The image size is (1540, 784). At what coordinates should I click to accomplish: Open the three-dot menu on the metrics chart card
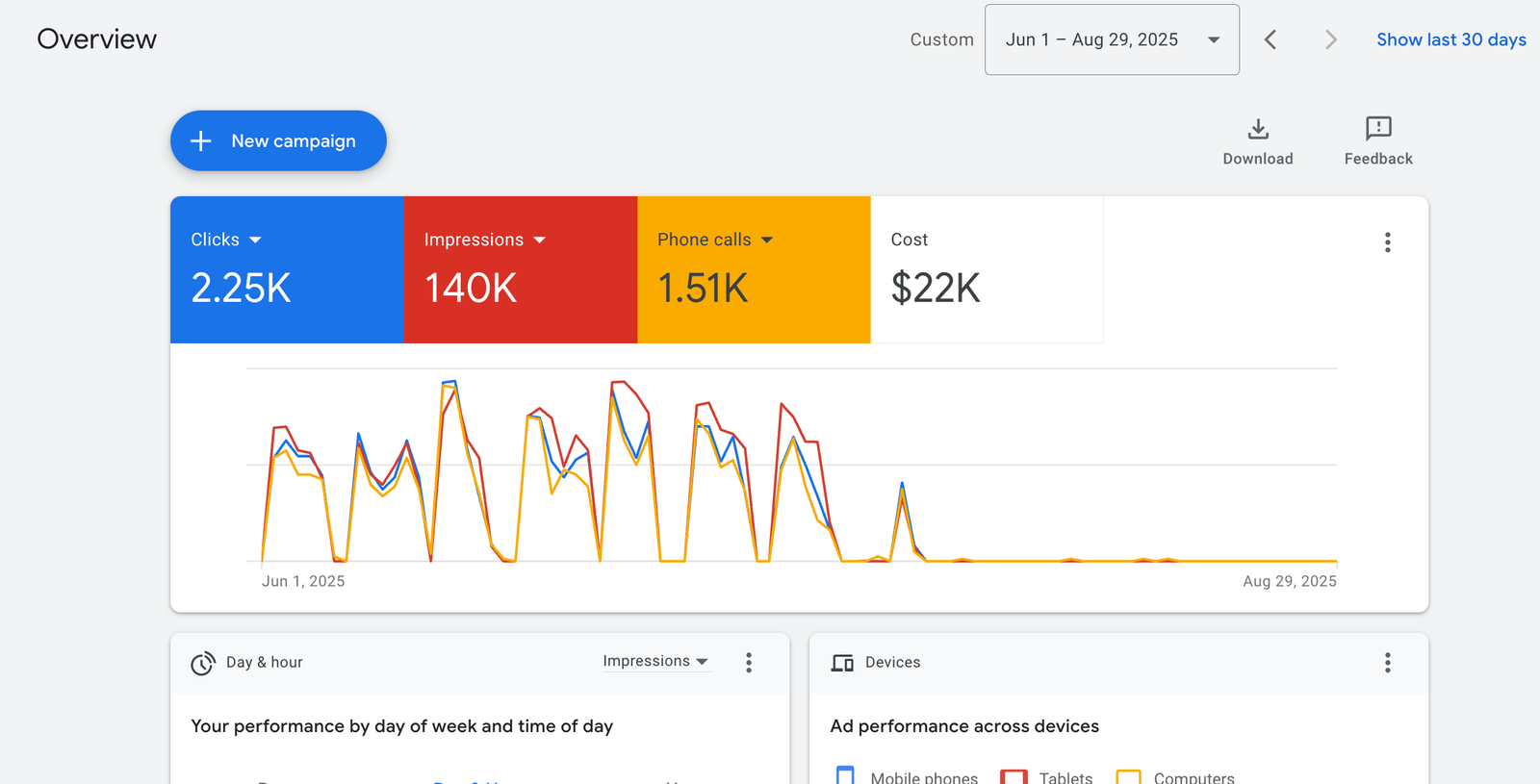(x=1387, y=242)
